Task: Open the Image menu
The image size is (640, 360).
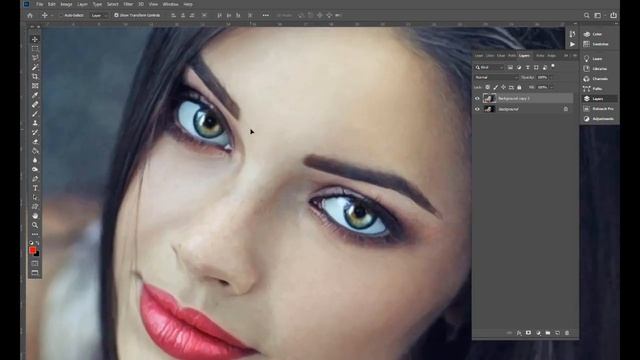Action: pyautogui.click(x=66, y=4)
